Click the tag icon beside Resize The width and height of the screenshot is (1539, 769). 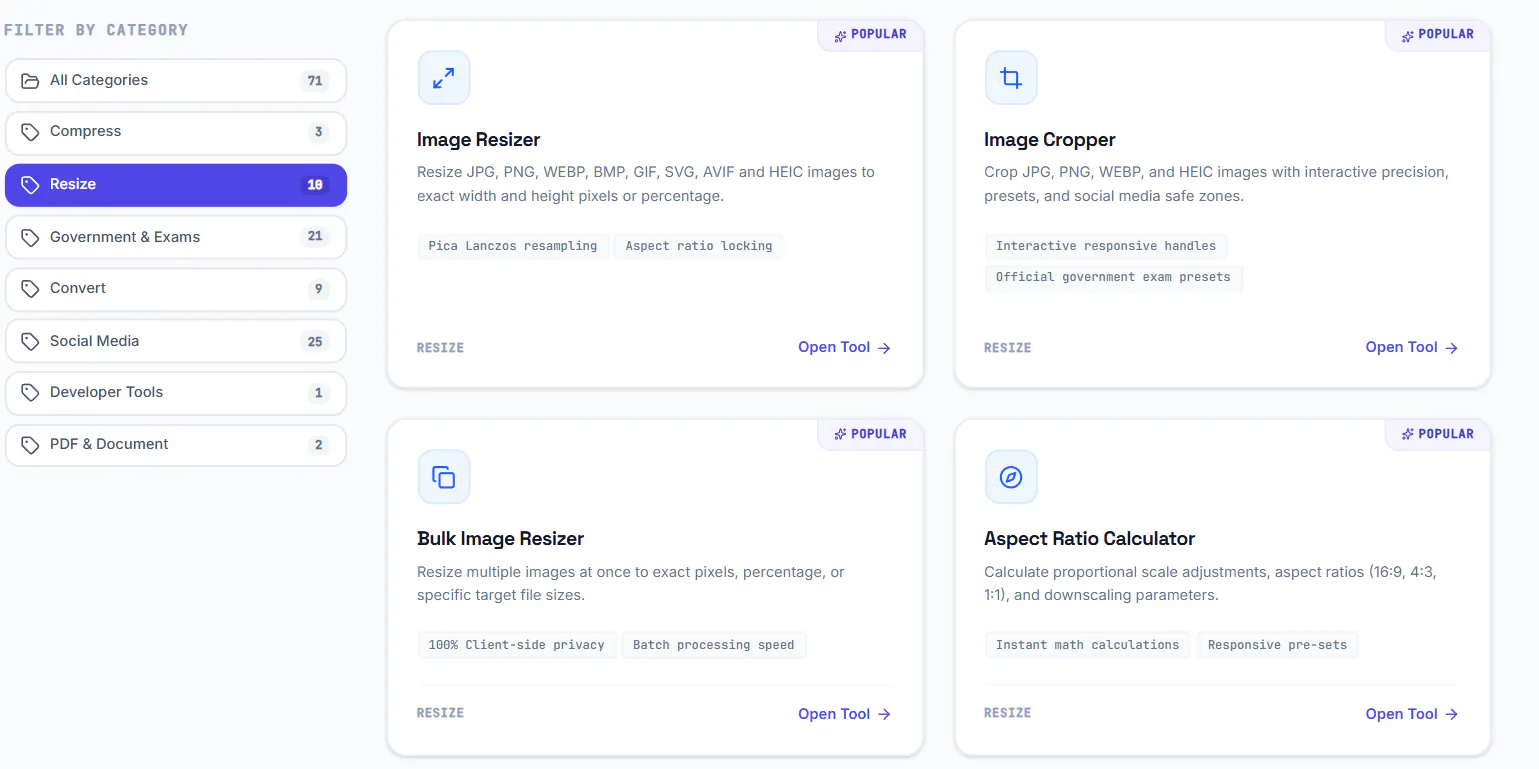30,185
